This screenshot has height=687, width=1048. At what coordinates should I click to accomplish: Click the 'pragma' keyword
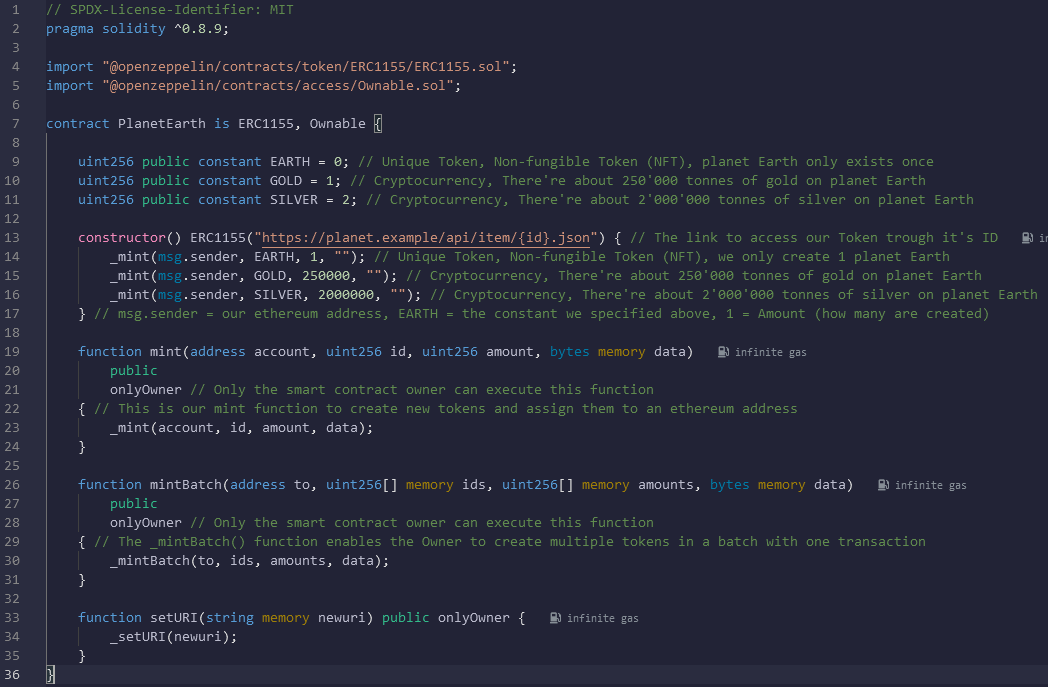point(70,29)
